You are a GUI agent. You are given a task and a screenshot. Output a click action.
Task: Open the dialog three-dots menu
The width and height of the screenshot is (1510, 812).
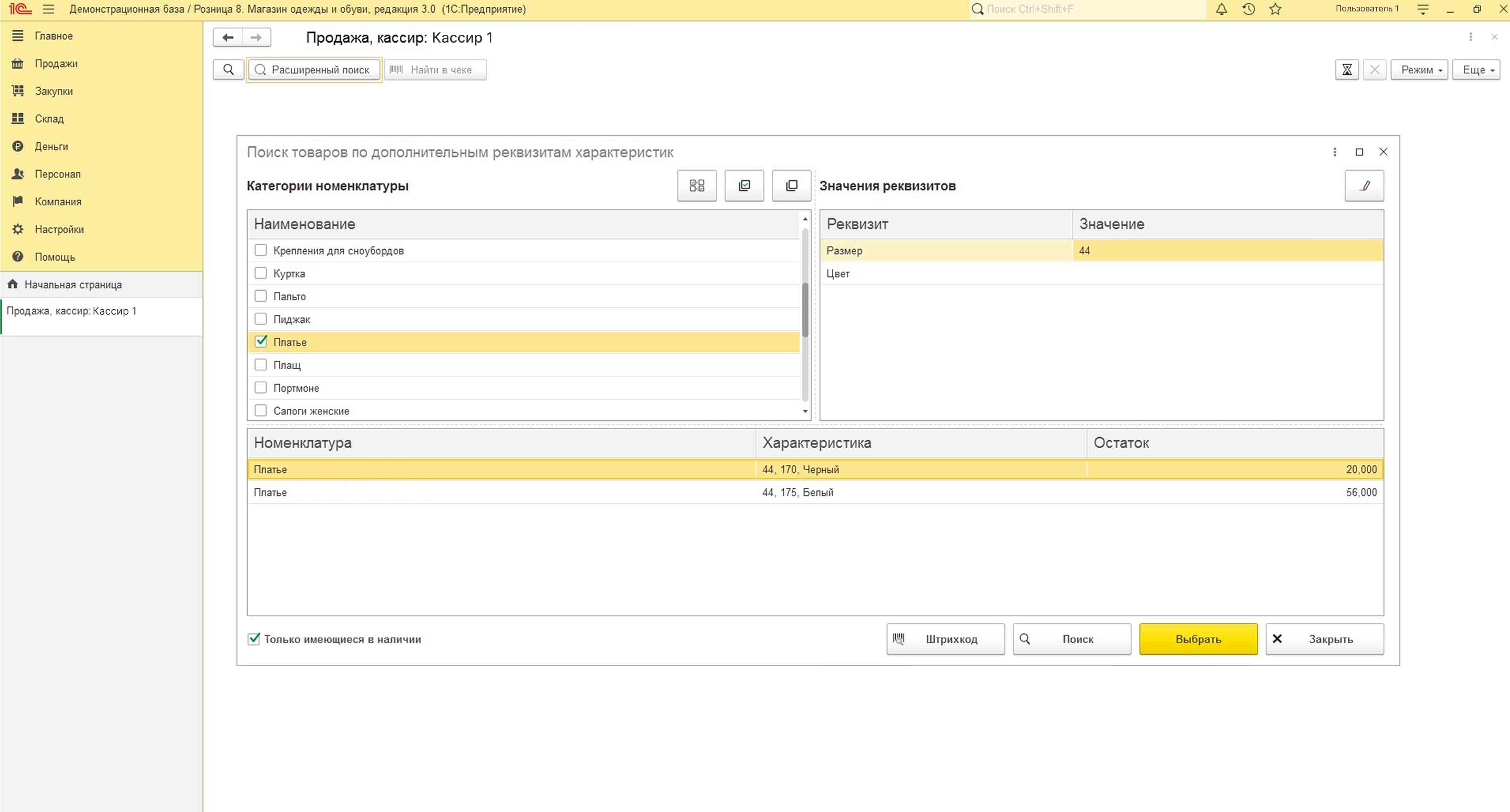[x=1335, y=152]
